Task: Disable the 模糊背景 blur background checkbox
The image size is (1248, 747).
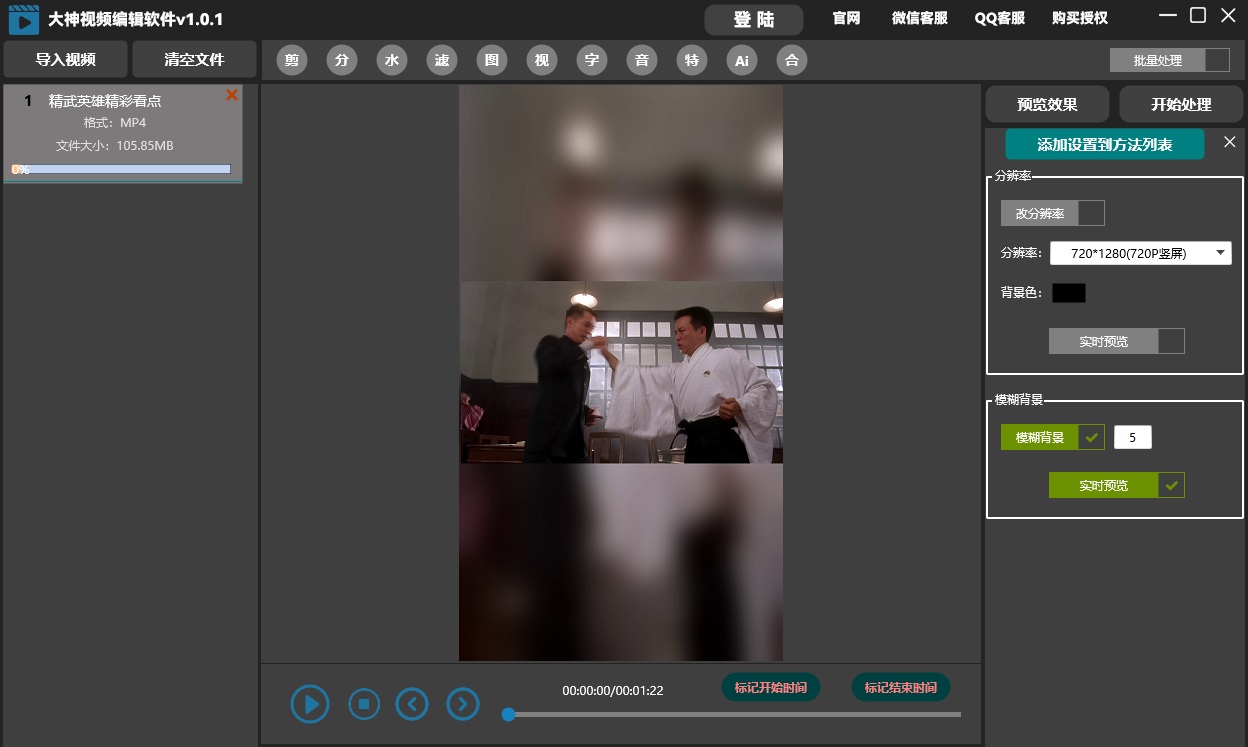Action: tap(1053, 437)
